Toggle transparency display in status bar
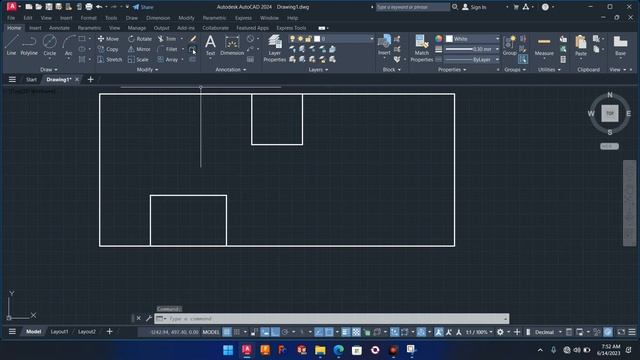 [x=356, y=332]
